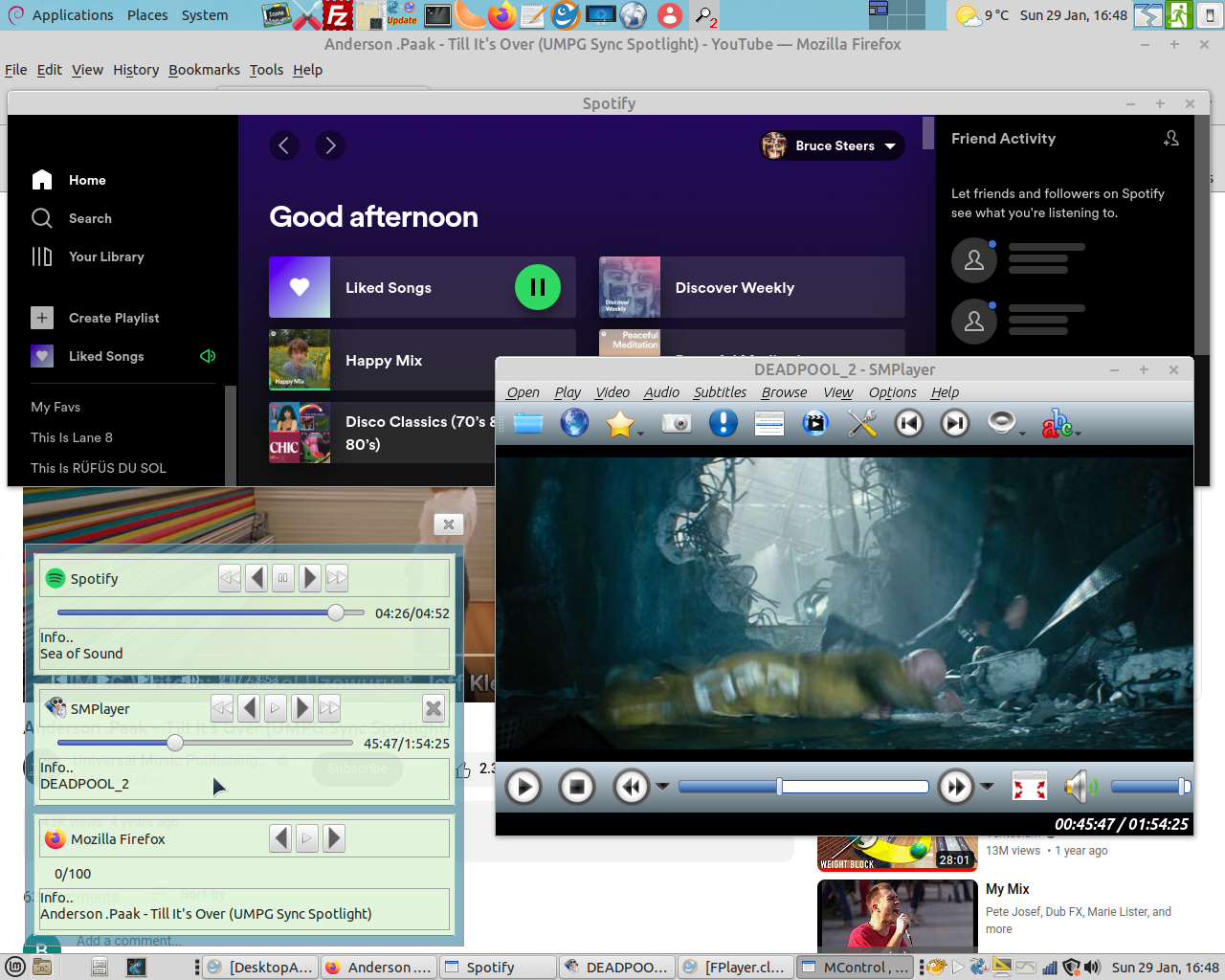Viewport: 1225px width, 980px height.
Task: Expand the Bruce Steers account dropdown
Action: [x=890, y=145]
